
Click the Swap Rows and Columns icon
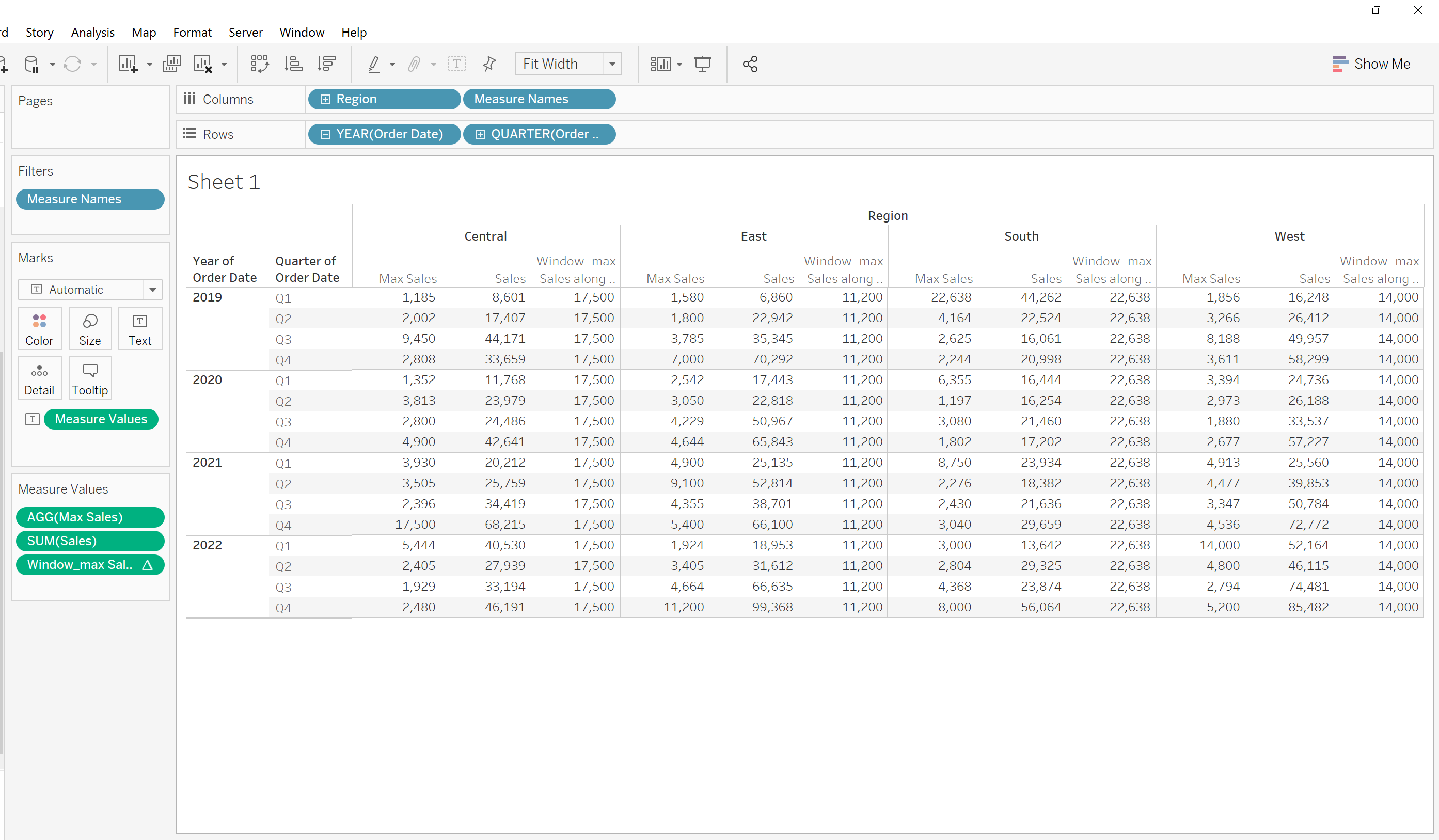click(259, 64)
